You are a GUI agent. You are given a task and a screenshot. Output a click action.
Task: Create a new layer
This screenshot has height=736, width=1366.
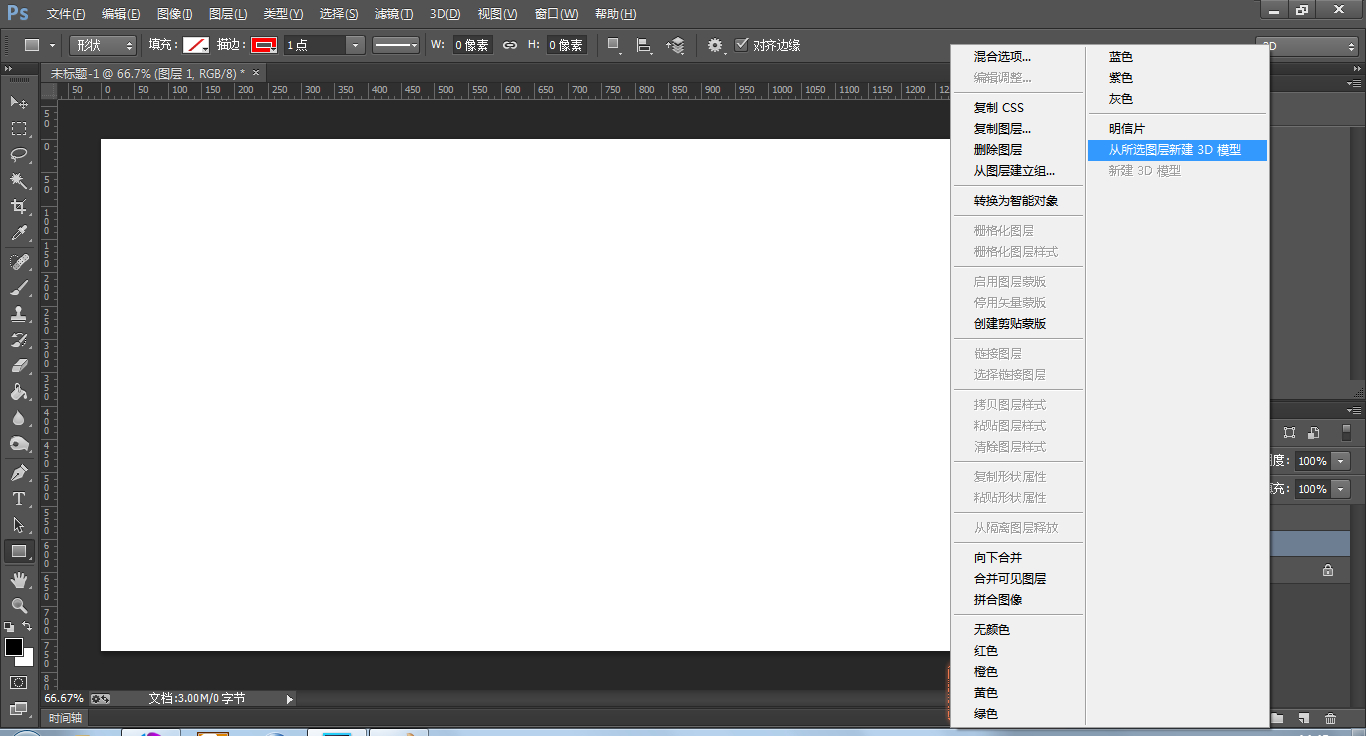point(1303,718)
